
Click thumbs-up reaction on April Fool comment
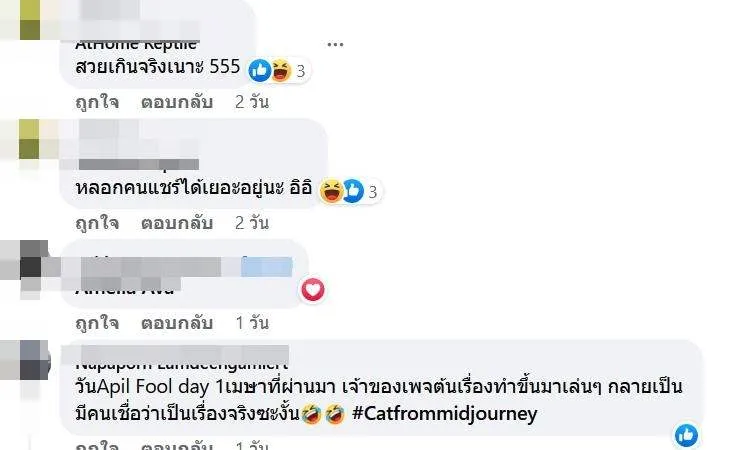[x=686, y=436]
